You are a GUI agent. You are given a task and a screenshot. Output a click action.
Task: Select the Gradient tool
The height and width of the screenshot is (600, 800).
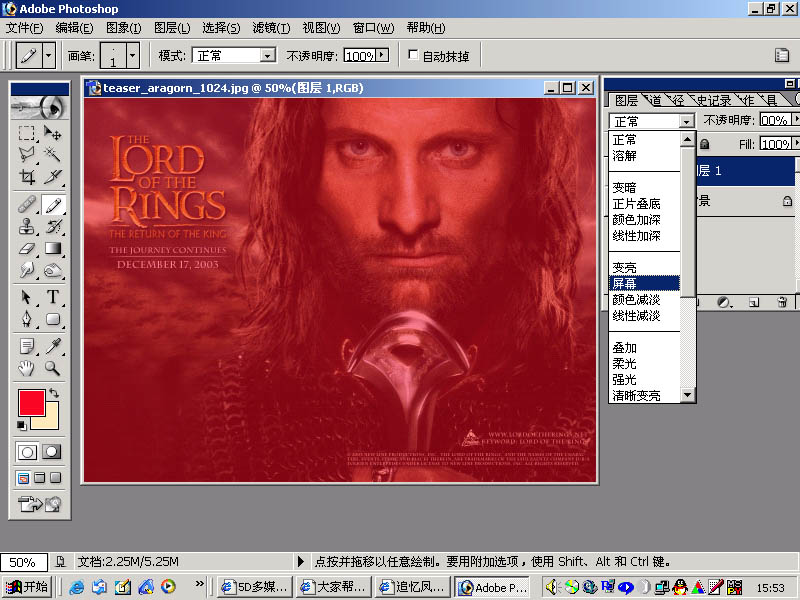(x=53, y=248)
